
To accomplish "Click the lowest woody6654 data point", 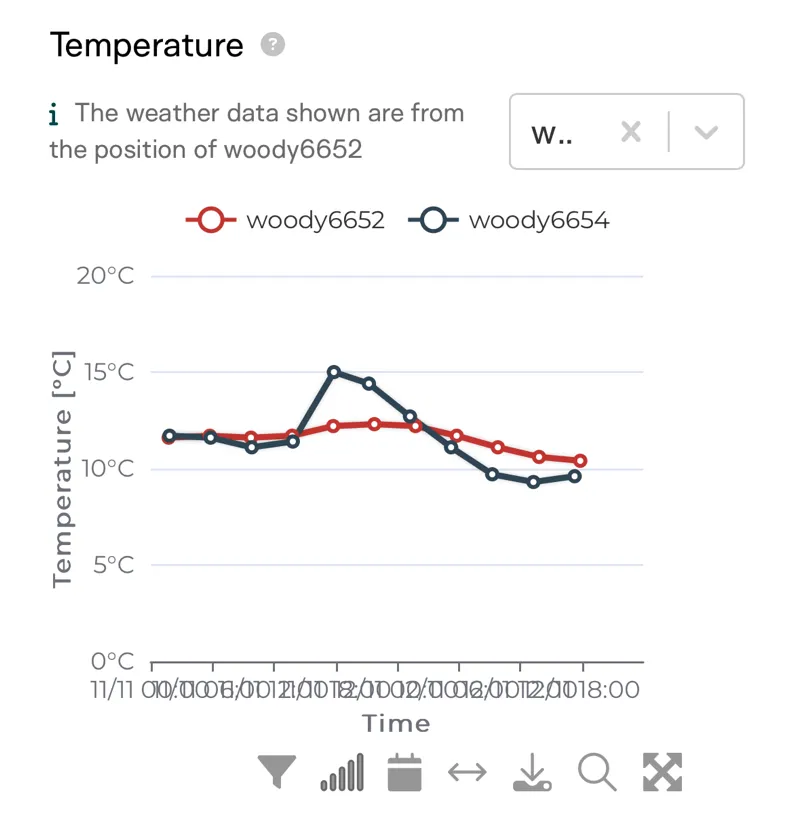I will (533, 481).
